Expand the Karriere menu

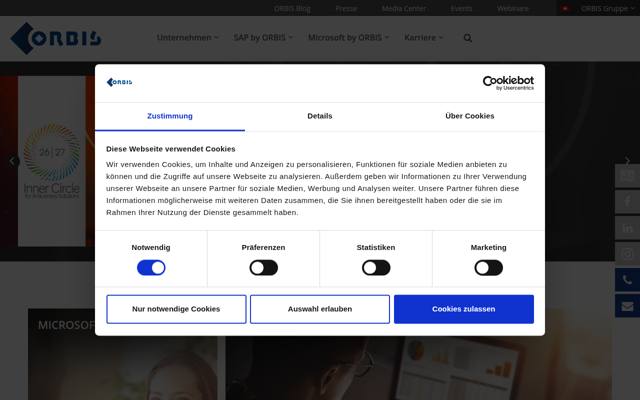[x=423, y=38]
